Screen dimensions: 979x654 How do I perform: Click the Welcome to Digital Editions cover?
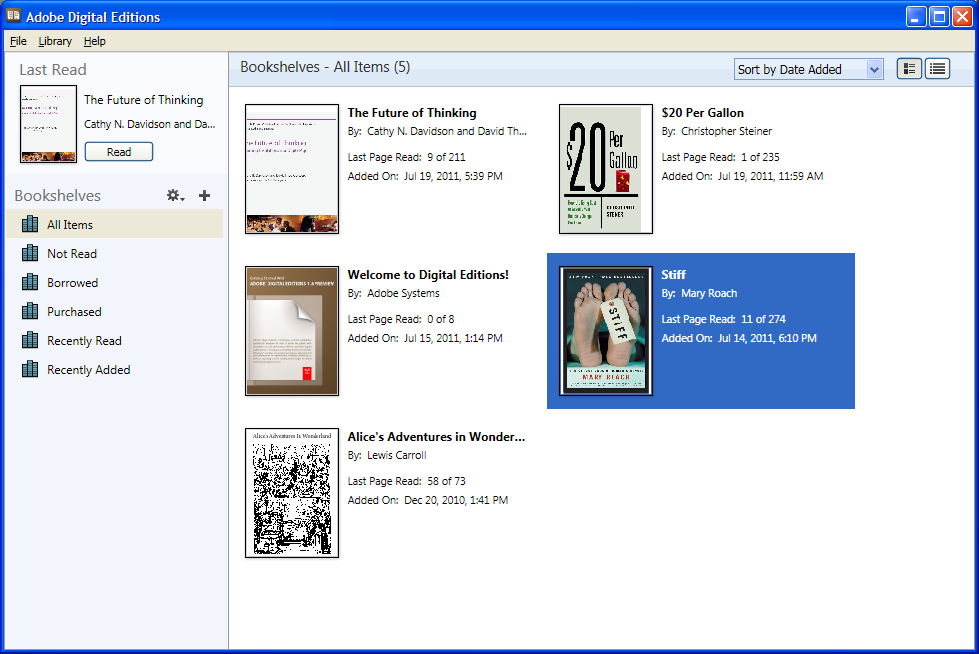pyautogui.click(x=292, y=331)
